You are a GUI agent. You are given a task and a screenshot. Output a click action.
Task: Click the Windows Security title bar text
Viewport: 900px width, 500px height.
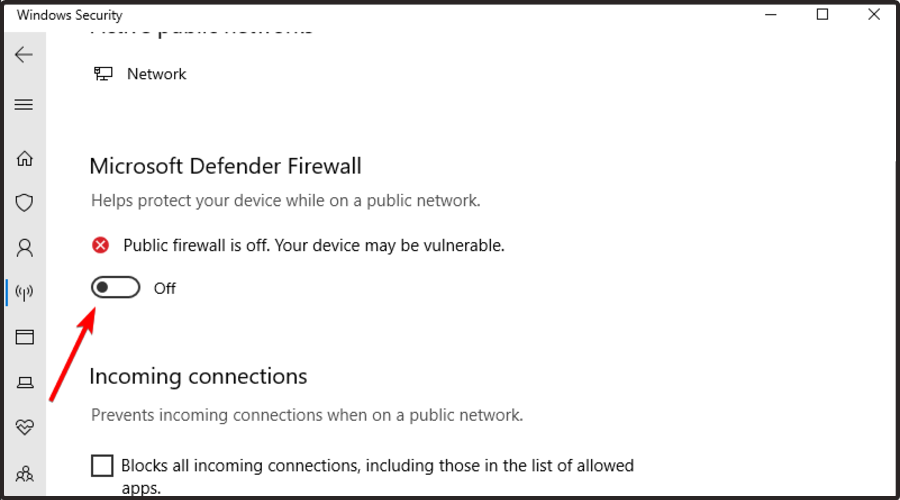70,15
